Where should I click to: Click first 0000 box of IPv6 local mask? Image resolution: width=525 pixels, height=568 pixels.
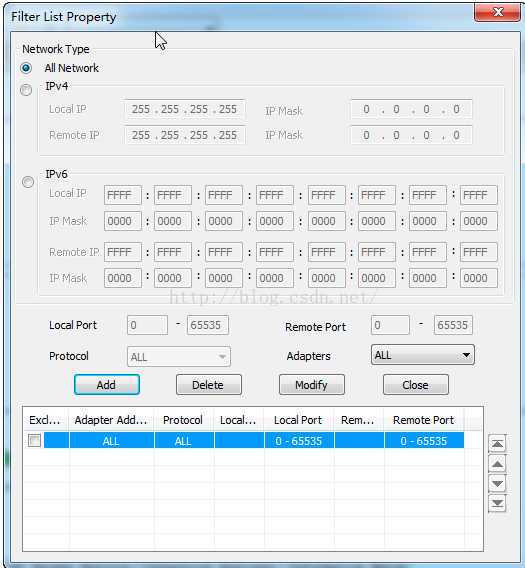[x=122, y=221]
